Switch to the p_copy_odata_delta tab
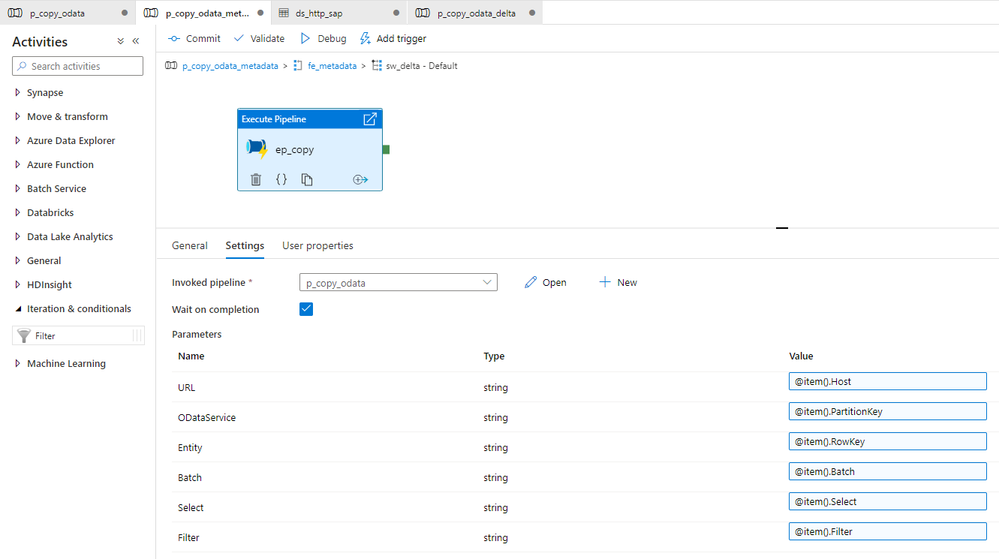Screen dimensions: 999x559 [x=475, y=13]
